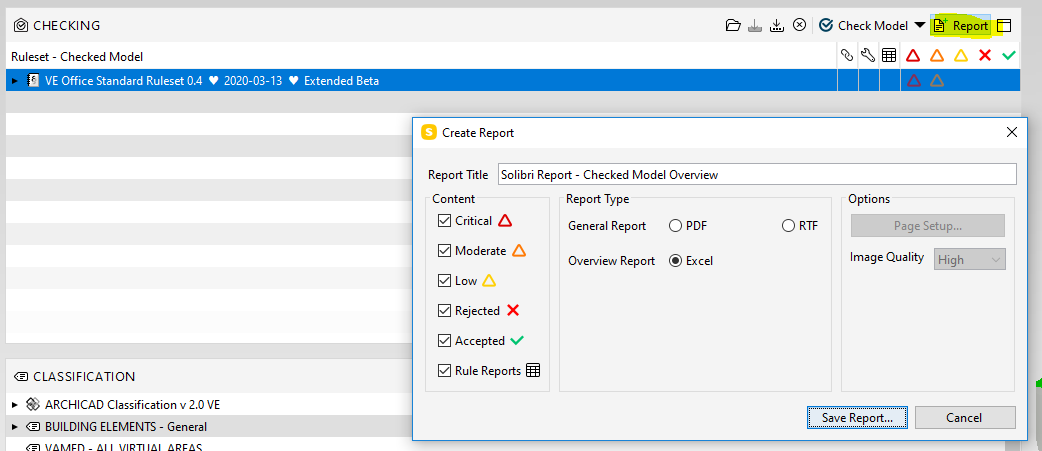Click the wrench column header icon
1042x451 pixels.
coord(868,56)
